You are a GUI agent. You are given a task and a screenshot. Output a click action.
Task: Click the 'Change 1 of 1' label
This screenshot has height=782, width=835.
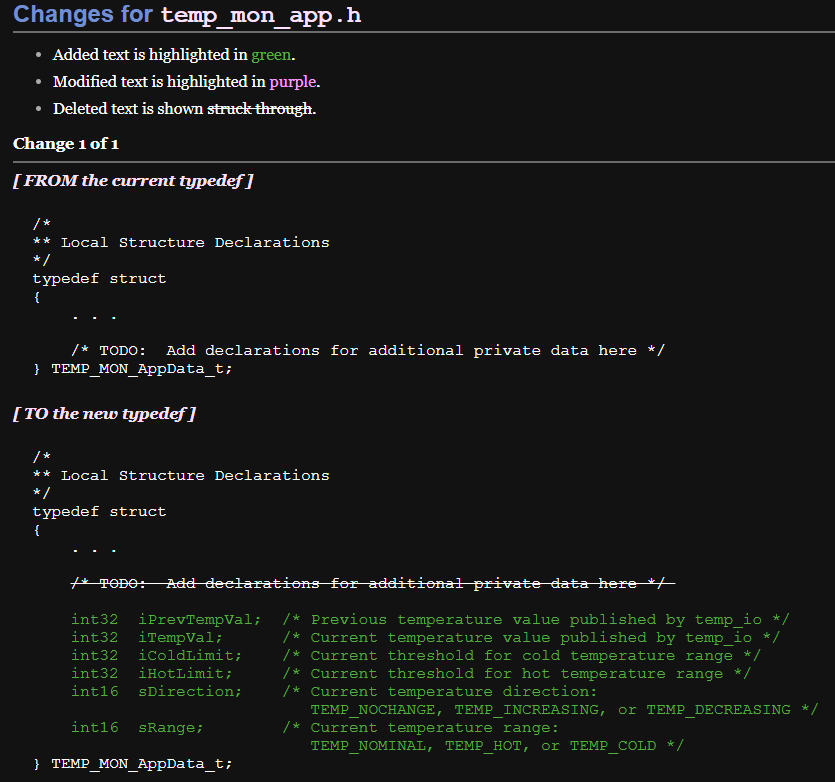point(66,144)
